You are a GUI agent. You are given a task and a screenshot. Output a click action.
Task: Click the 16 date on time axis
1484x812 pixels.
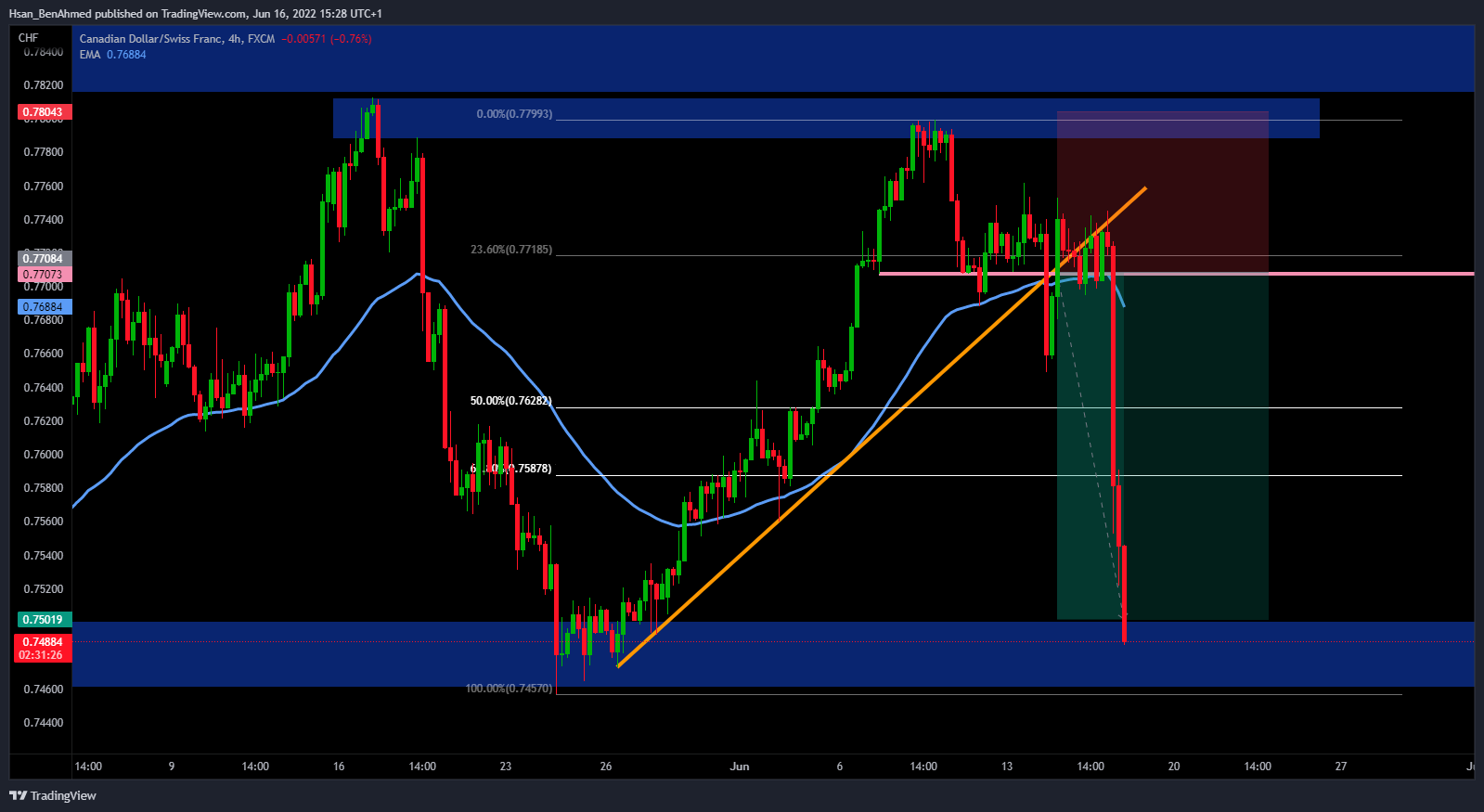339,767
